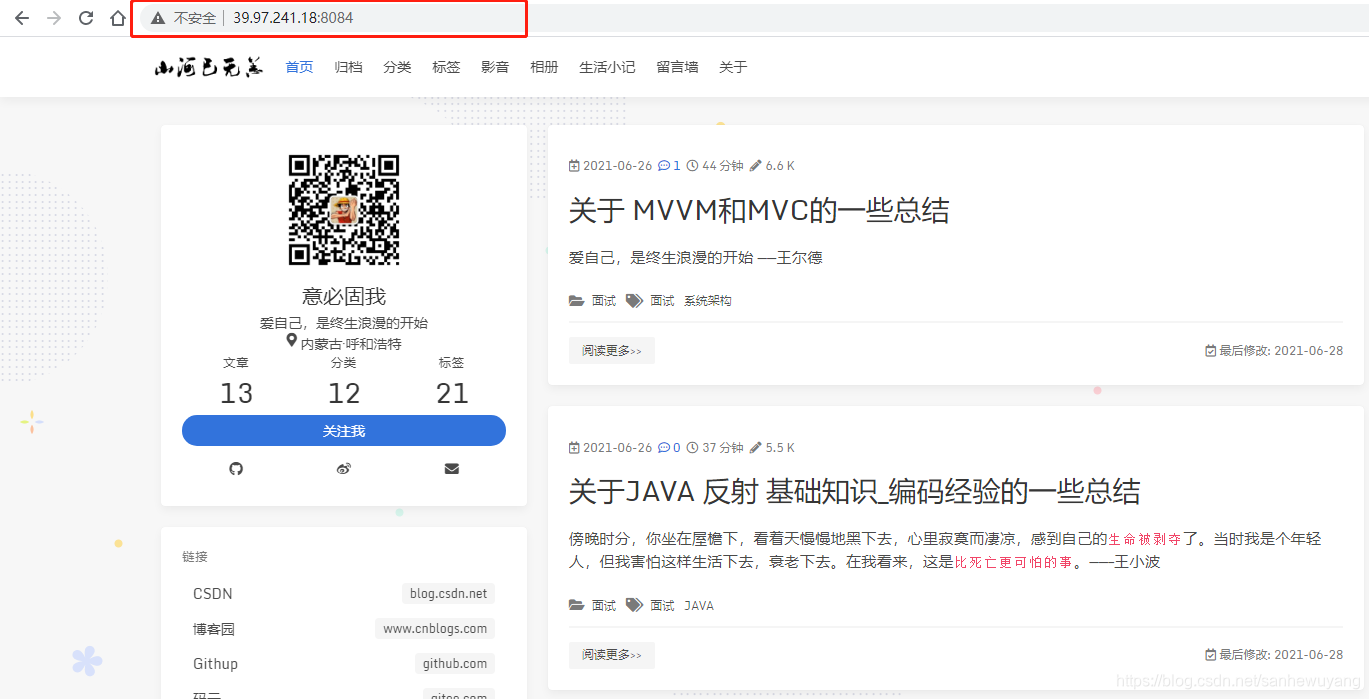Click the blue 关注我 button
The width and height of the screenshot is (1369, 699).
click(344, 431)
